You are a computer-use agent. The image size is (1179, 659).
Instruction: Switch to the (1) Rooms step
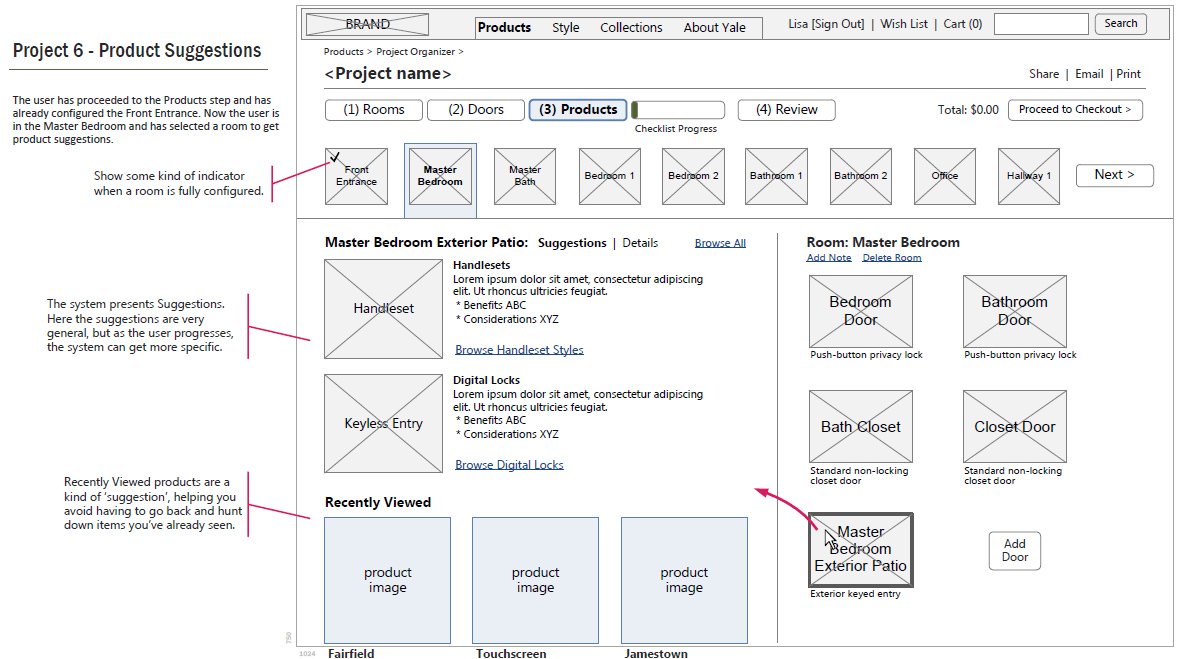(x=374, y=110)
